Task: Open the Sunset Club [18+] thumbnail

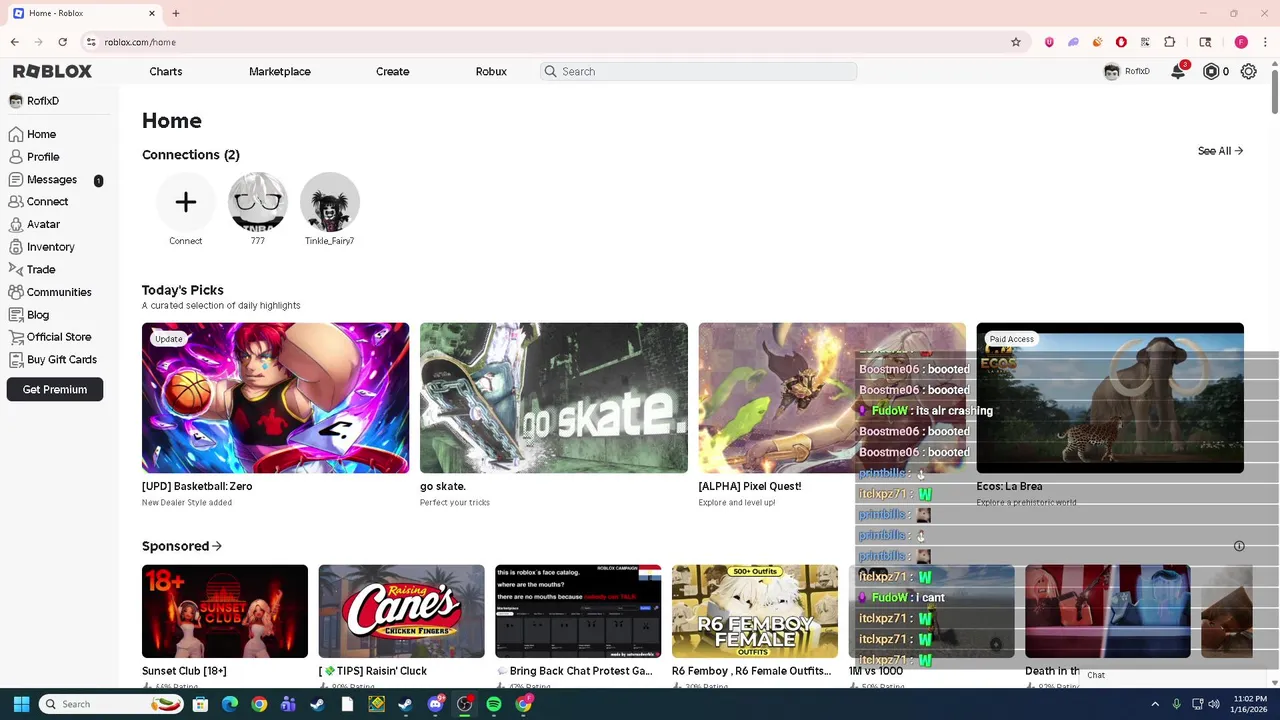Action: pos(225,611)
